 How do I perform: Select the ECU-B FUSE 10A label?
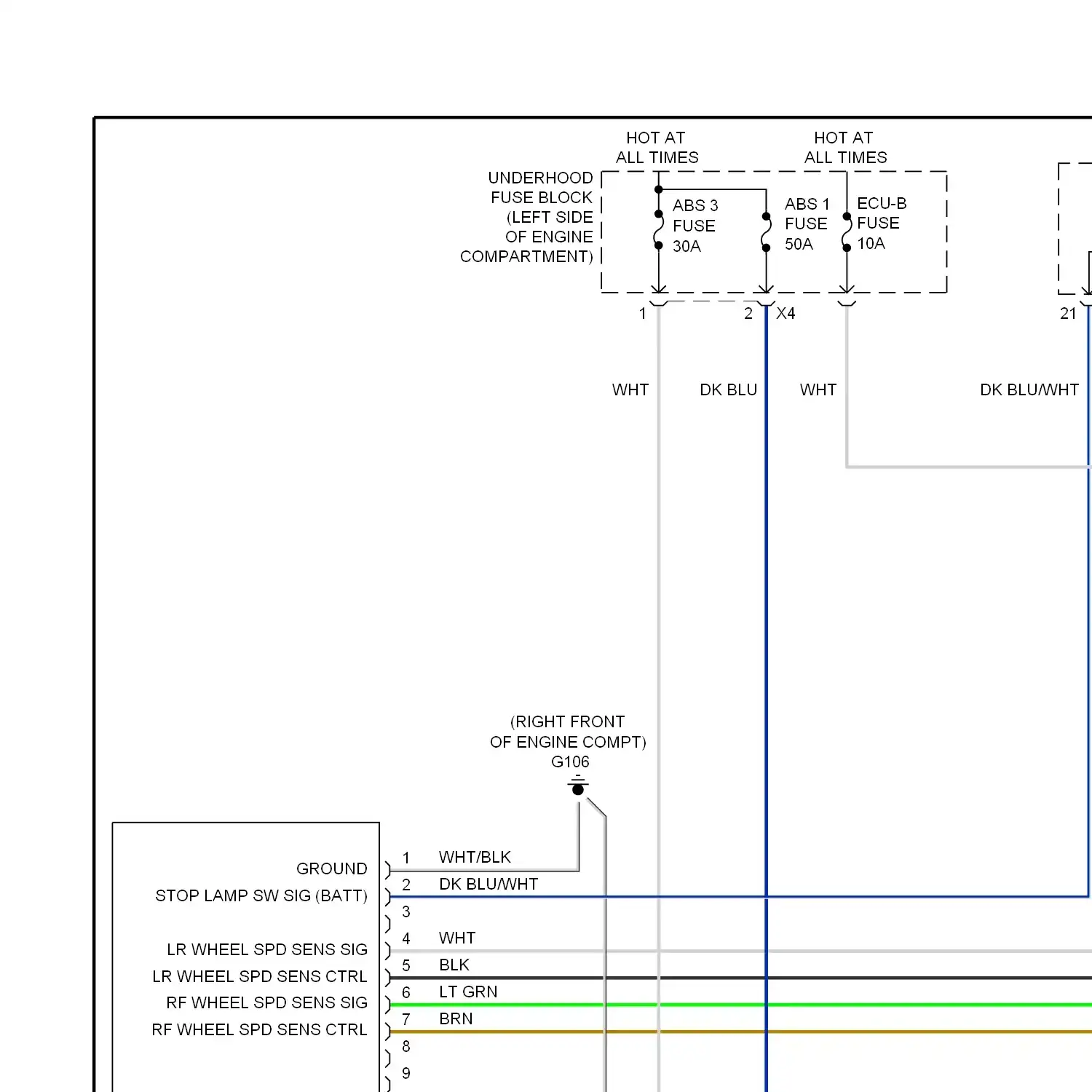click(x=882, y=223)
